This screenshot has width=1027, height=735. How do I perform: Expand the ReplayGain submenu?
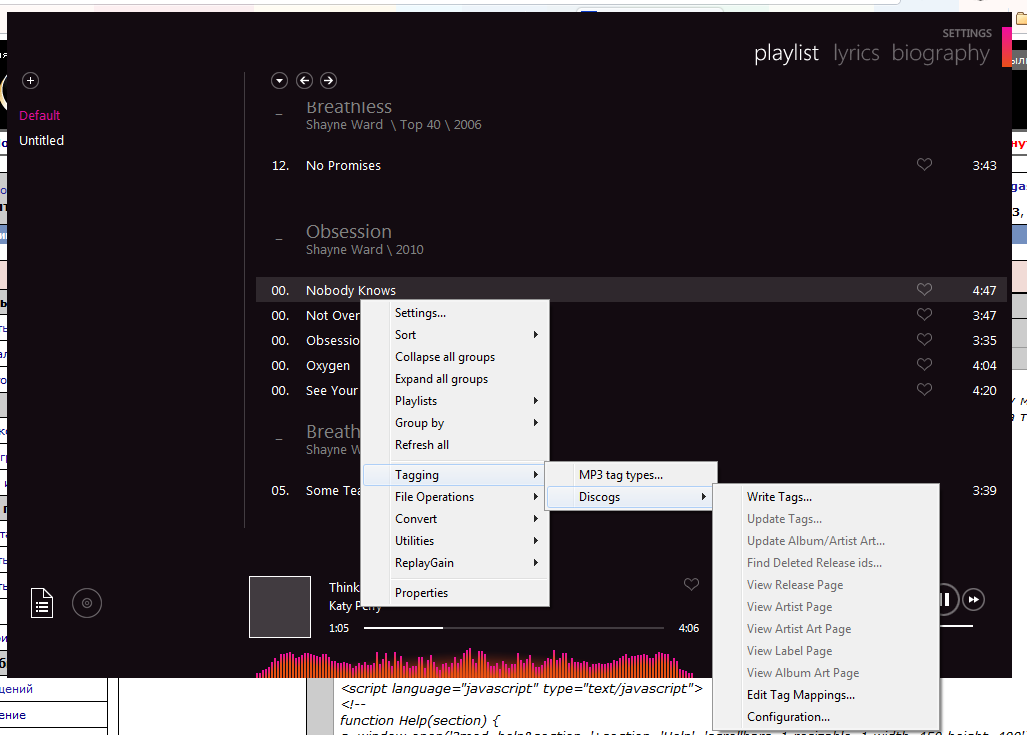(x=455, y=563)
